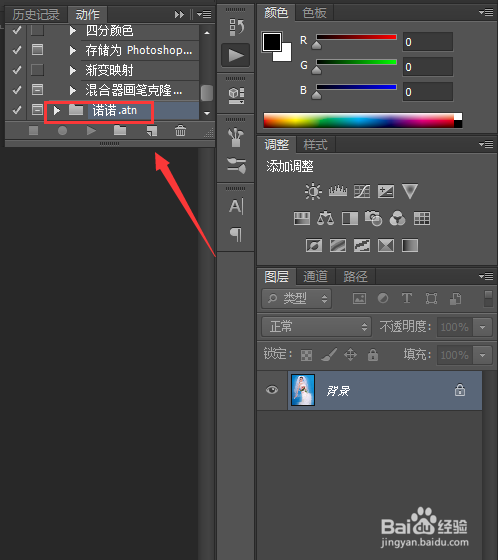Add a Selective Color adjustment
The height and width of the screenshot is (560, 498).
pos(386,245)
